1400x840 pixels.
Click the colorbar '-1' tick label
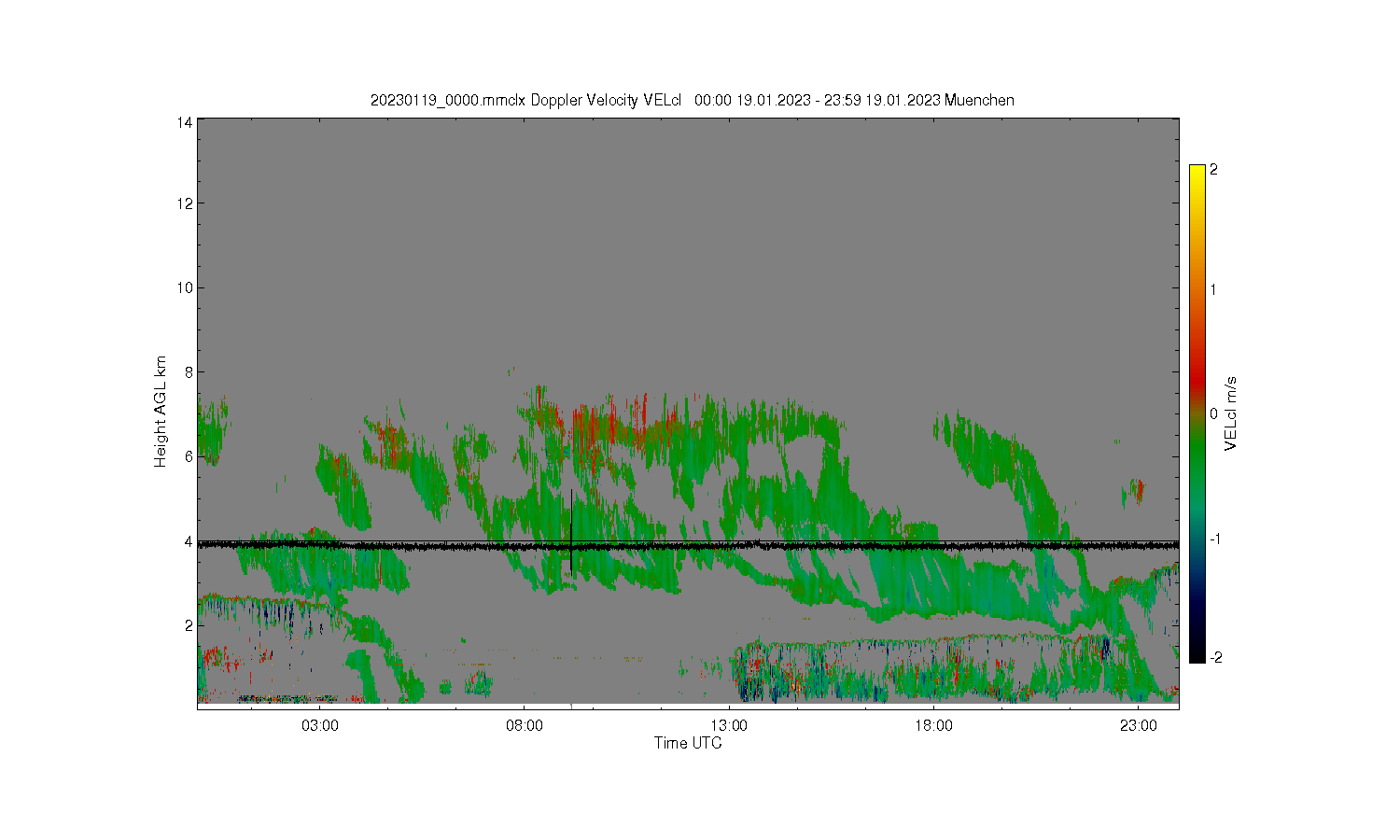pyautogui.click(x=1216, y=539)
